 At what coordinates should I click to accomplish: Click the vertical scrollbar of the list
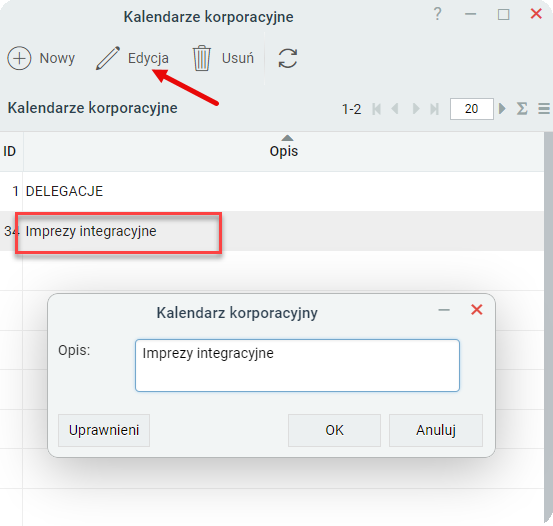(548, 328)
